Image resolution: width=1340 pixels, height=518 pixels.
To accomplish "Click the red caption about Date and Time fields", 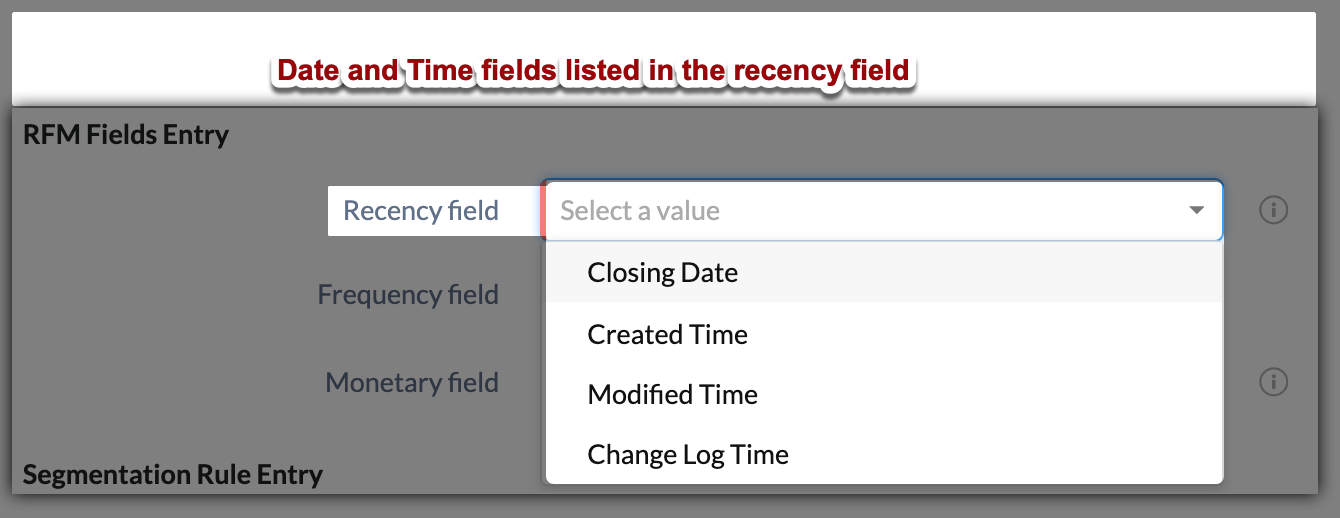I will (593, 71).
